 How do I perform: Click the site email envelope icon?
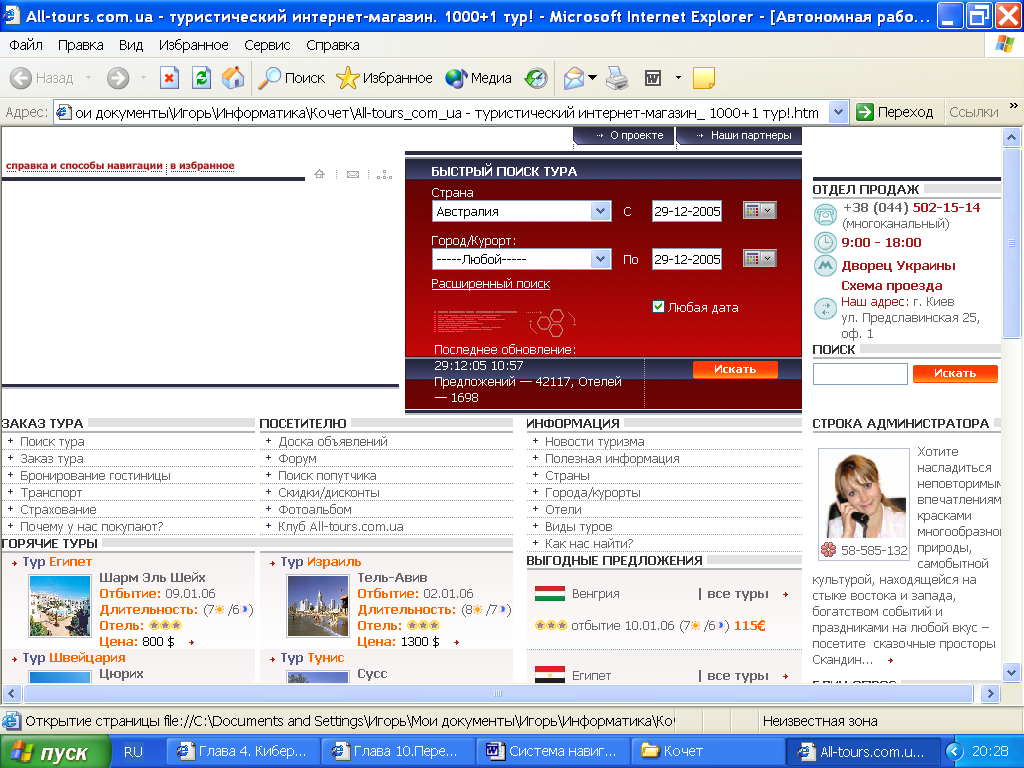[x=353, y=174]
